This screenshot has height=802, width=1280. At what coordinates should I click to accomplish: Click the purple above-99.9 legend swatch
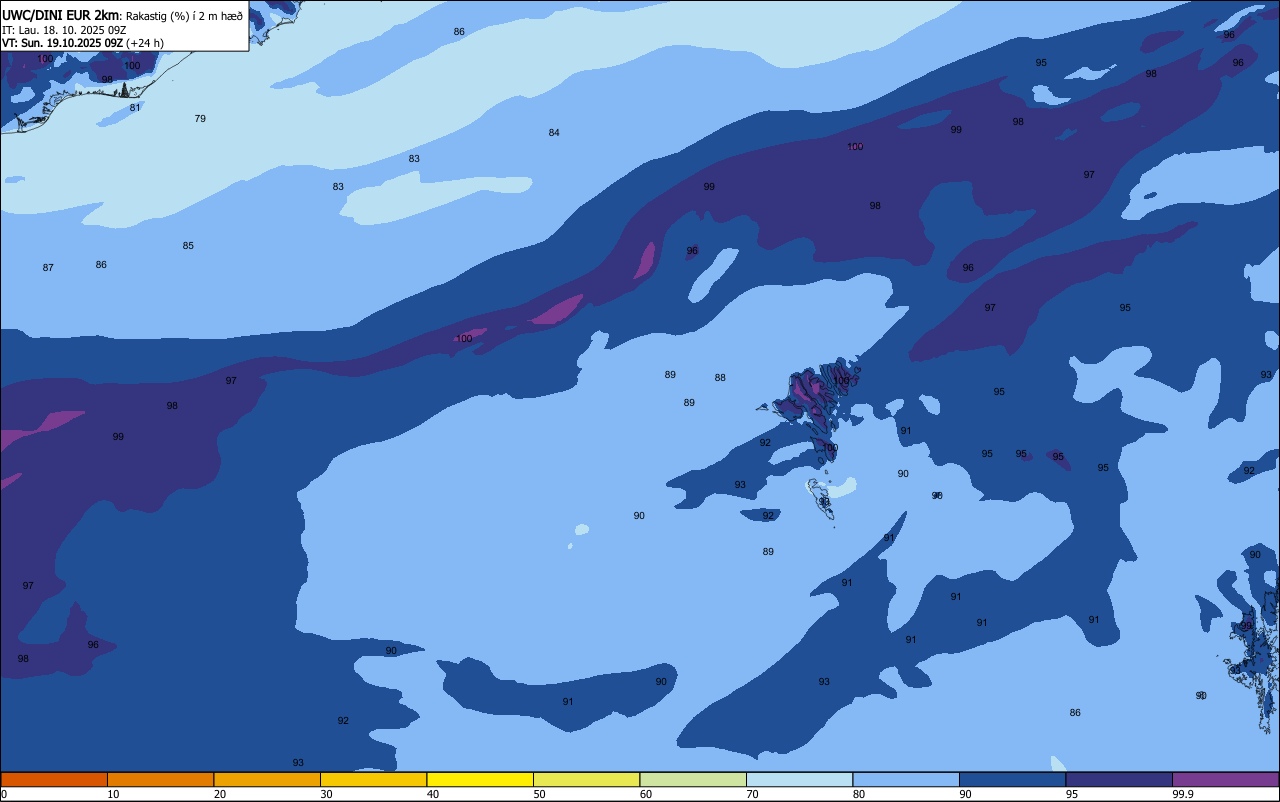coord(1226,779)
